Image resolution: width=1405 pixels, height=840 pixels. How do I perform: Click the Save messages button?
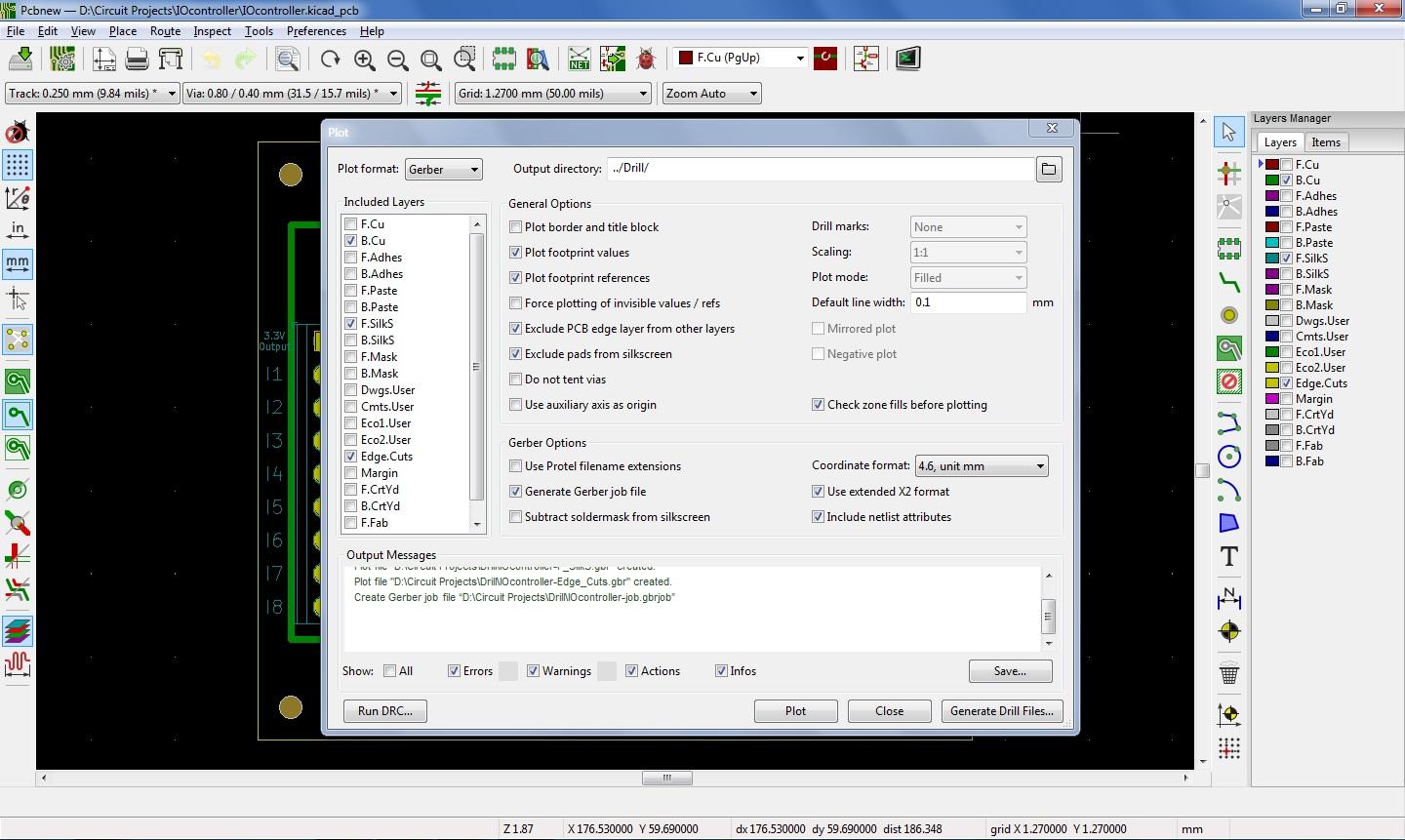pyautogui.click(x=1010, y=671)
